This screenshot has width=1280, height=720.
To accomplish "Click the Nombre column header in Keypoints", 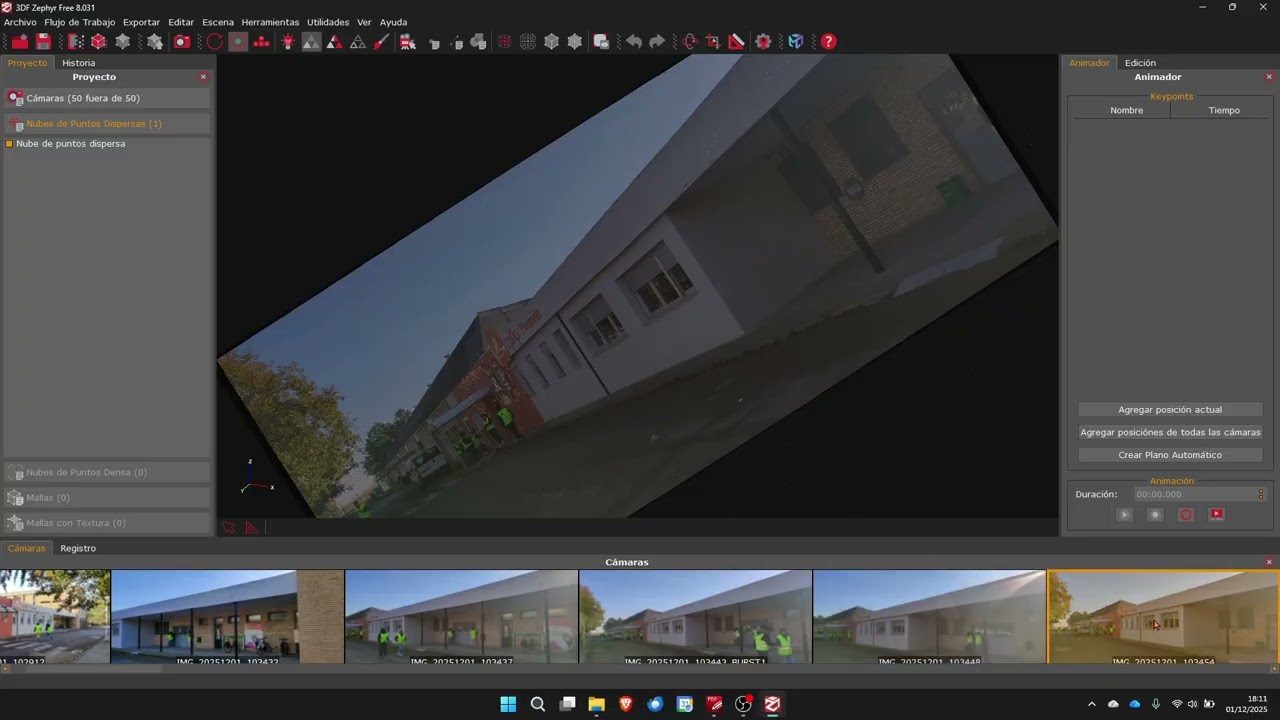I will 1126,111.
